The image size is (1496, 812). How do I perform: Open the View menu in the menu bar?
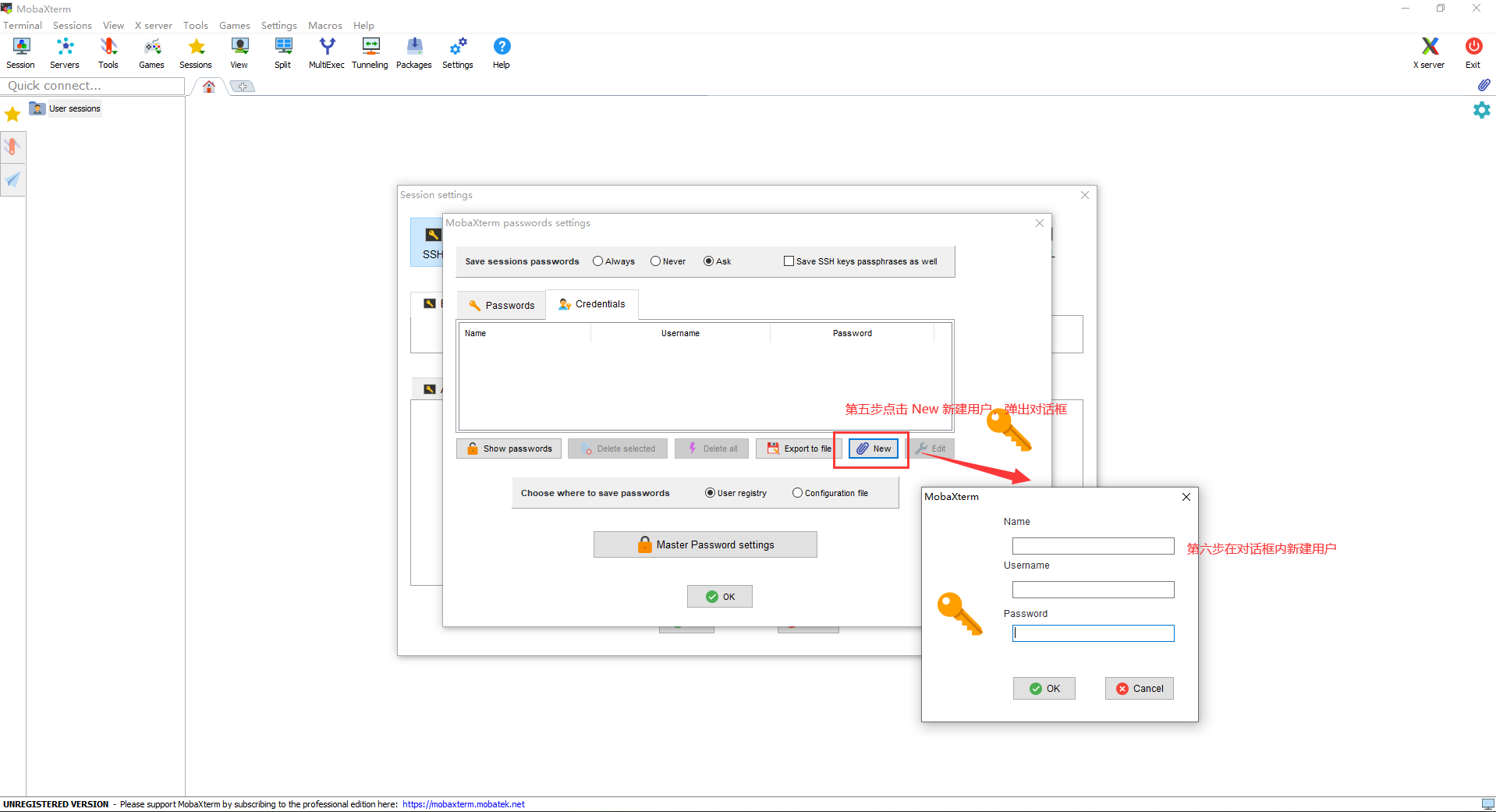click(x=113, y=26)
